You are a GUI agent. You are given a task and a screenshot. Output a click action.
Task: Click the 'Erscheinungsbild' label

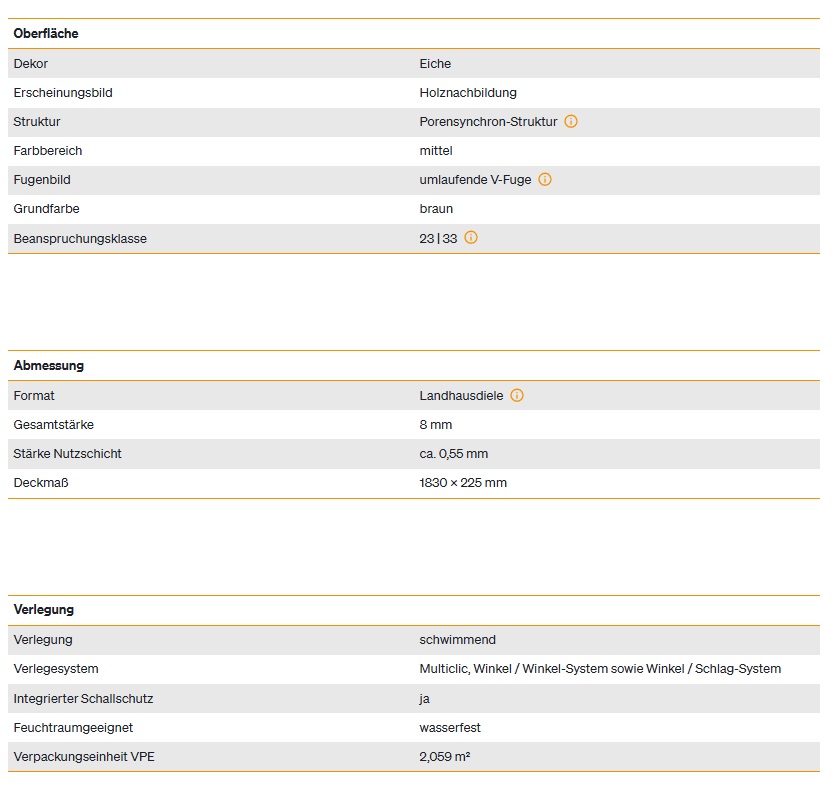(63, 93)
